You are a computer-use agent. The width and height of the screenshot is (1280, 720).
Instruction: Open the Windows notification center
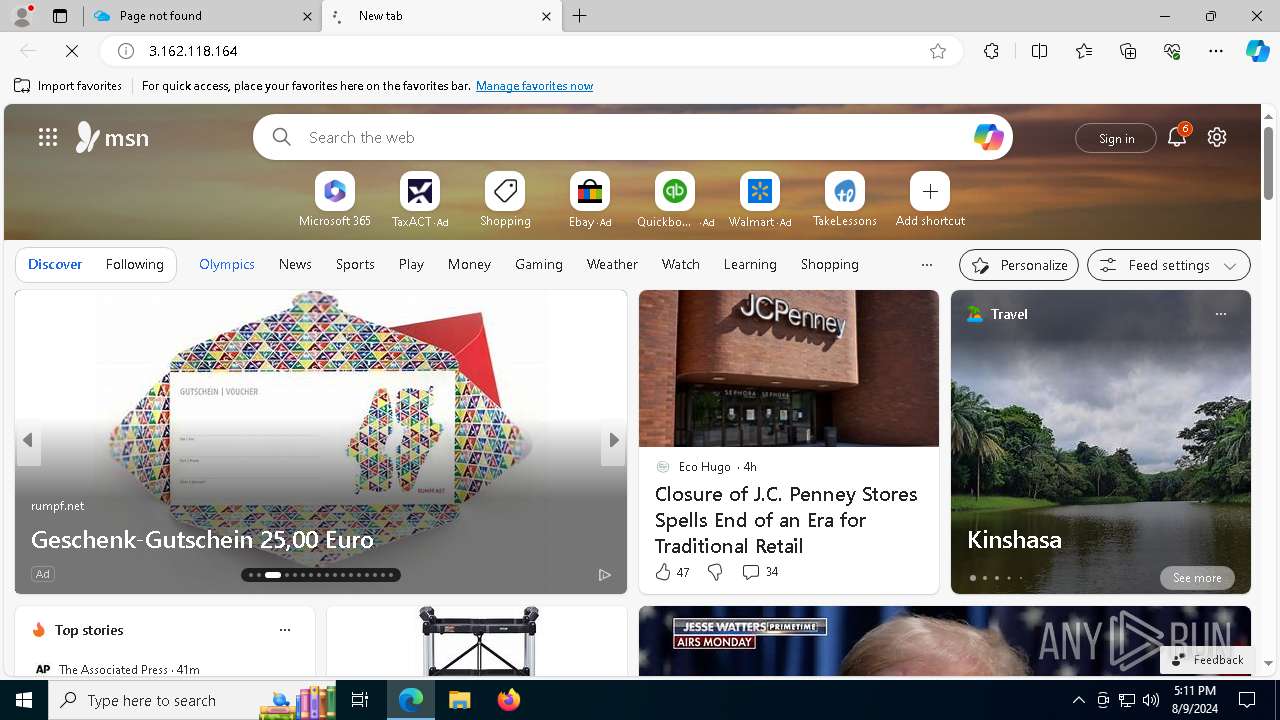click(x=1248, y=700)
